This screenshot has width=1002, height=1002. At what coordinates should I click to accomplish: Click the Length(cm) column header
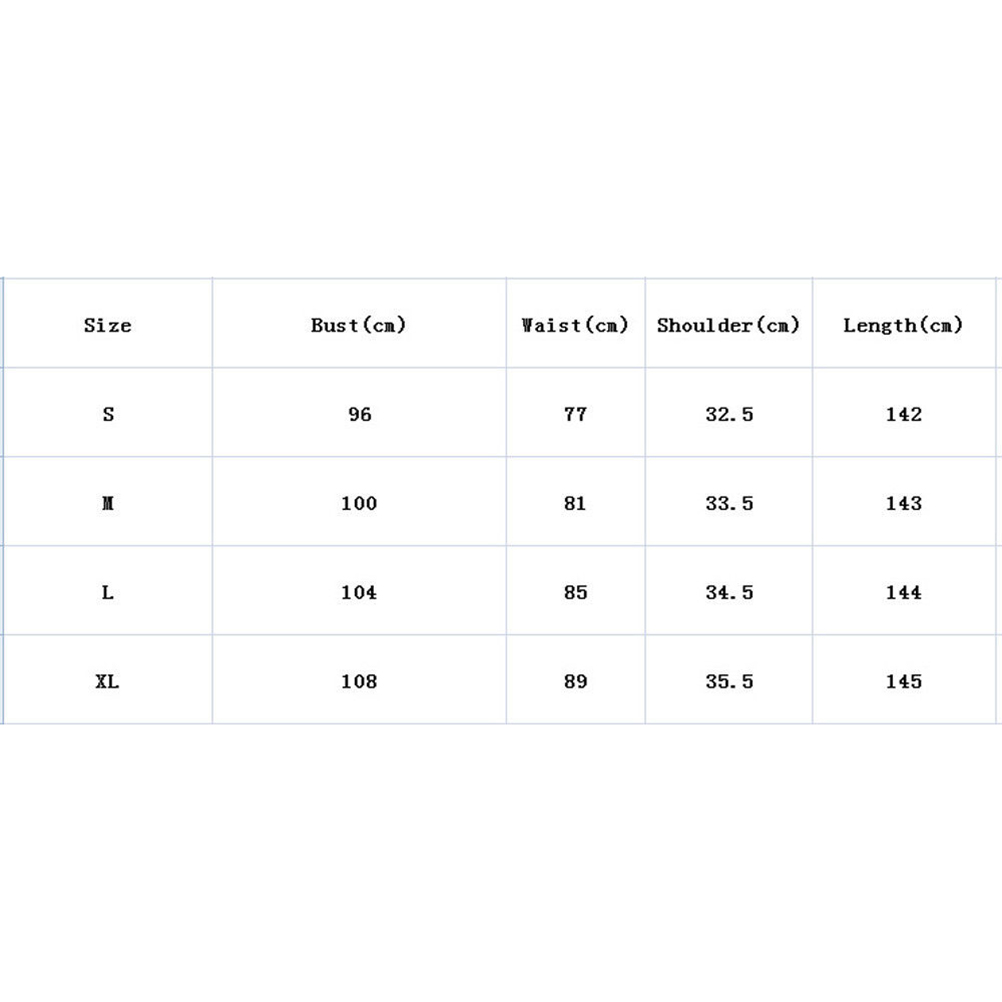[903, 325]
